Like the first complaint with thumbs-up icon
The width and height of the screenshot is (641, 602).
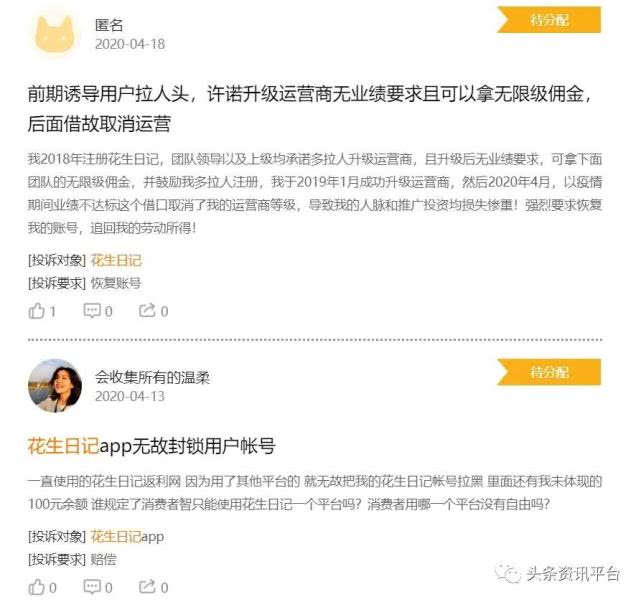36,311
